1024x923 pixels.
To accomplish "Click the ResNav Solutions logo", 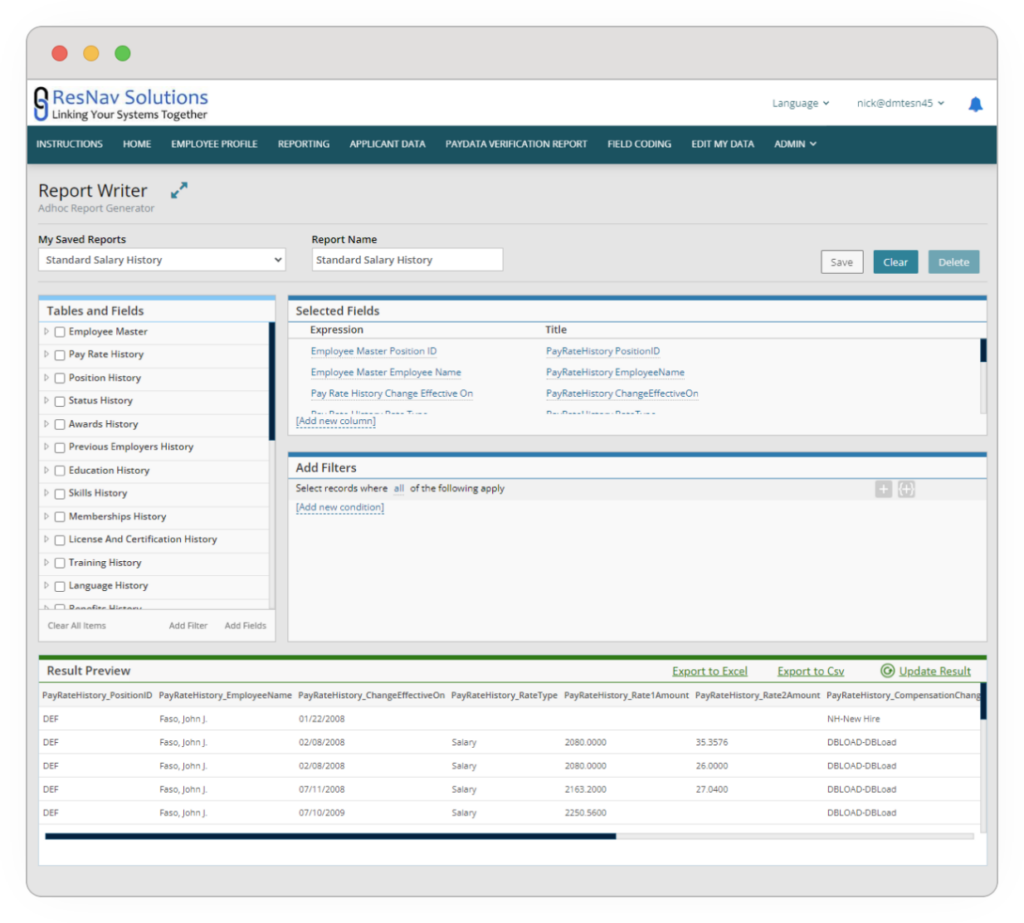I will [121, 103].
